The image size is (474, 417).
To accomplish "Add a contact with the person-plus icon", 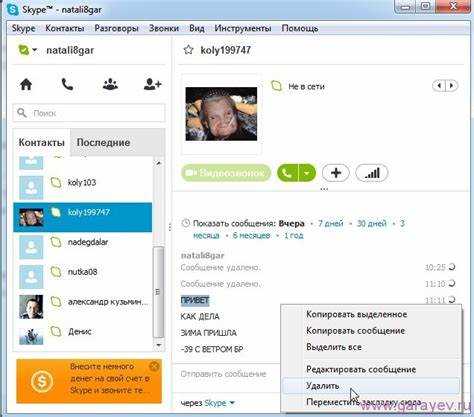I will (x=152, y=84).
